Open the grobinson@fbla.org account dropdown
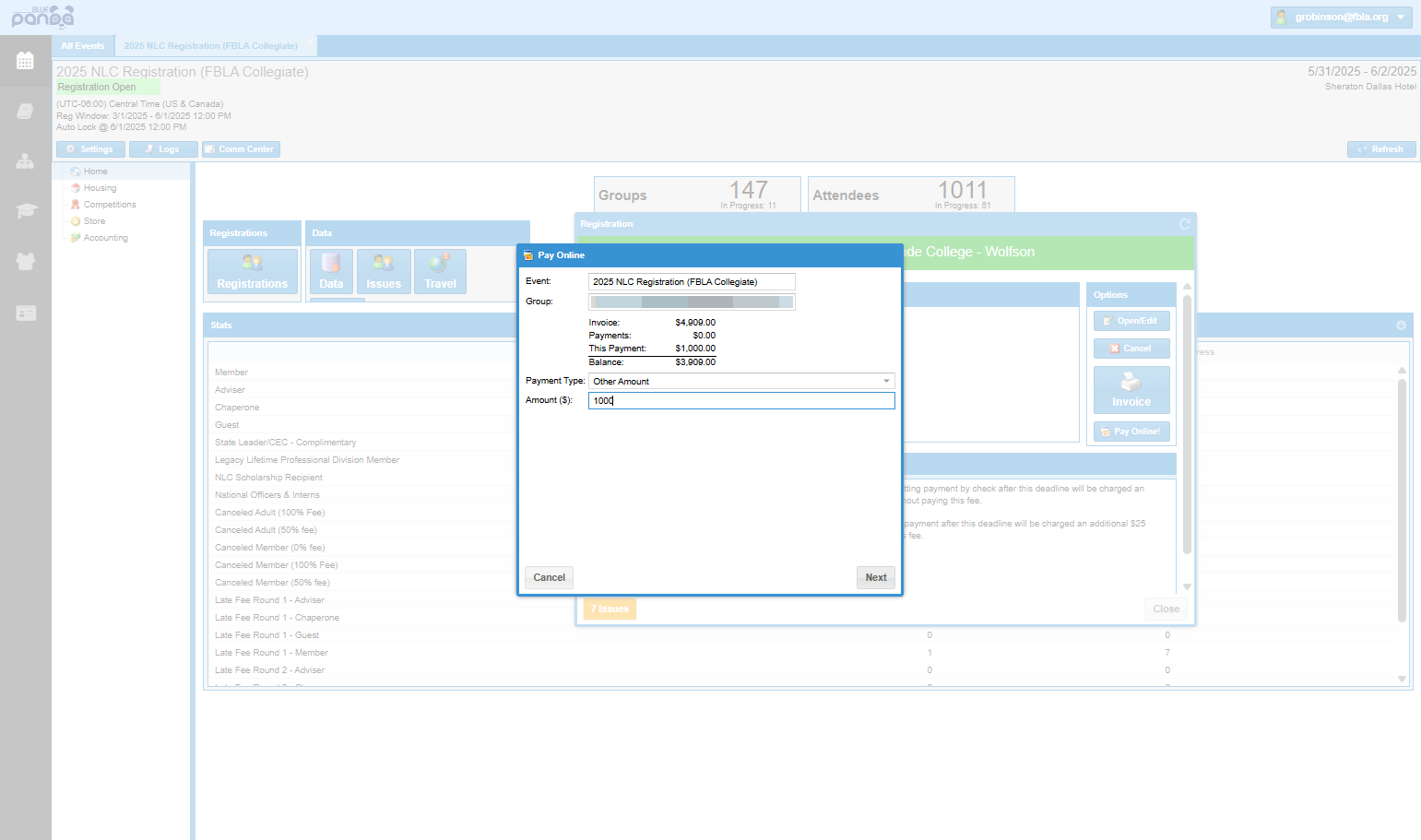The height and width of the screenshot is (840, 1421). coord(1342,18)
